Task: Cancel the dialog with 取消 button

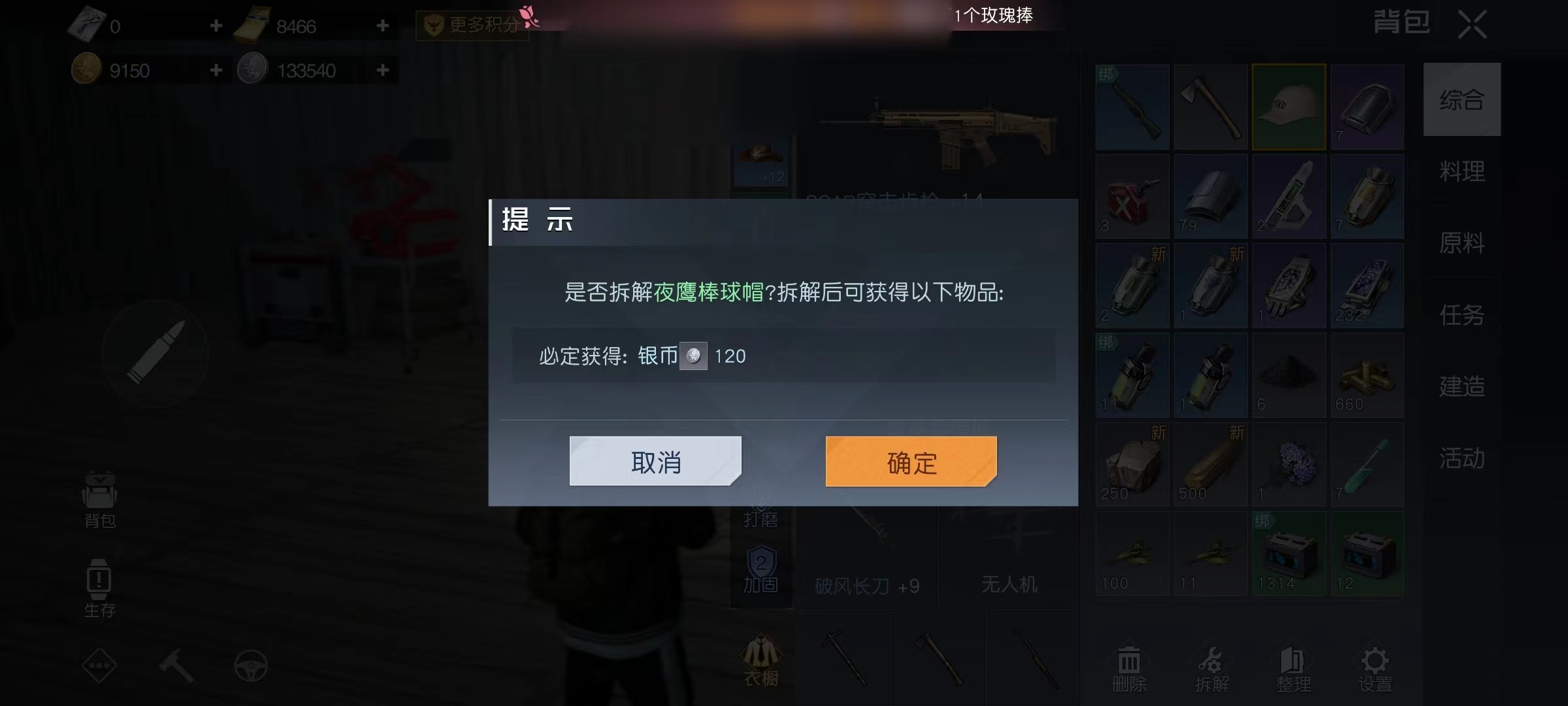Action: 655,462
